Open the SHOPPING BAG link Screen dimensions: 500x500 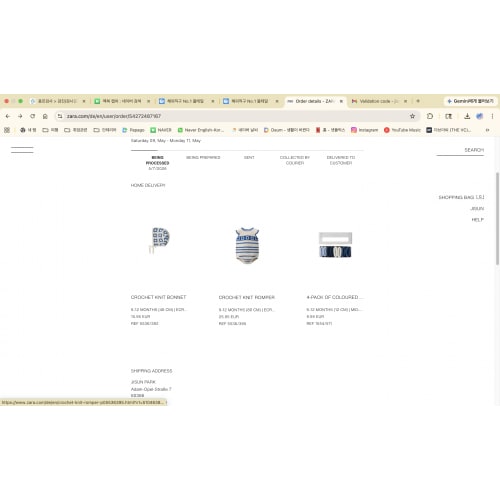[x=461, y=197]
